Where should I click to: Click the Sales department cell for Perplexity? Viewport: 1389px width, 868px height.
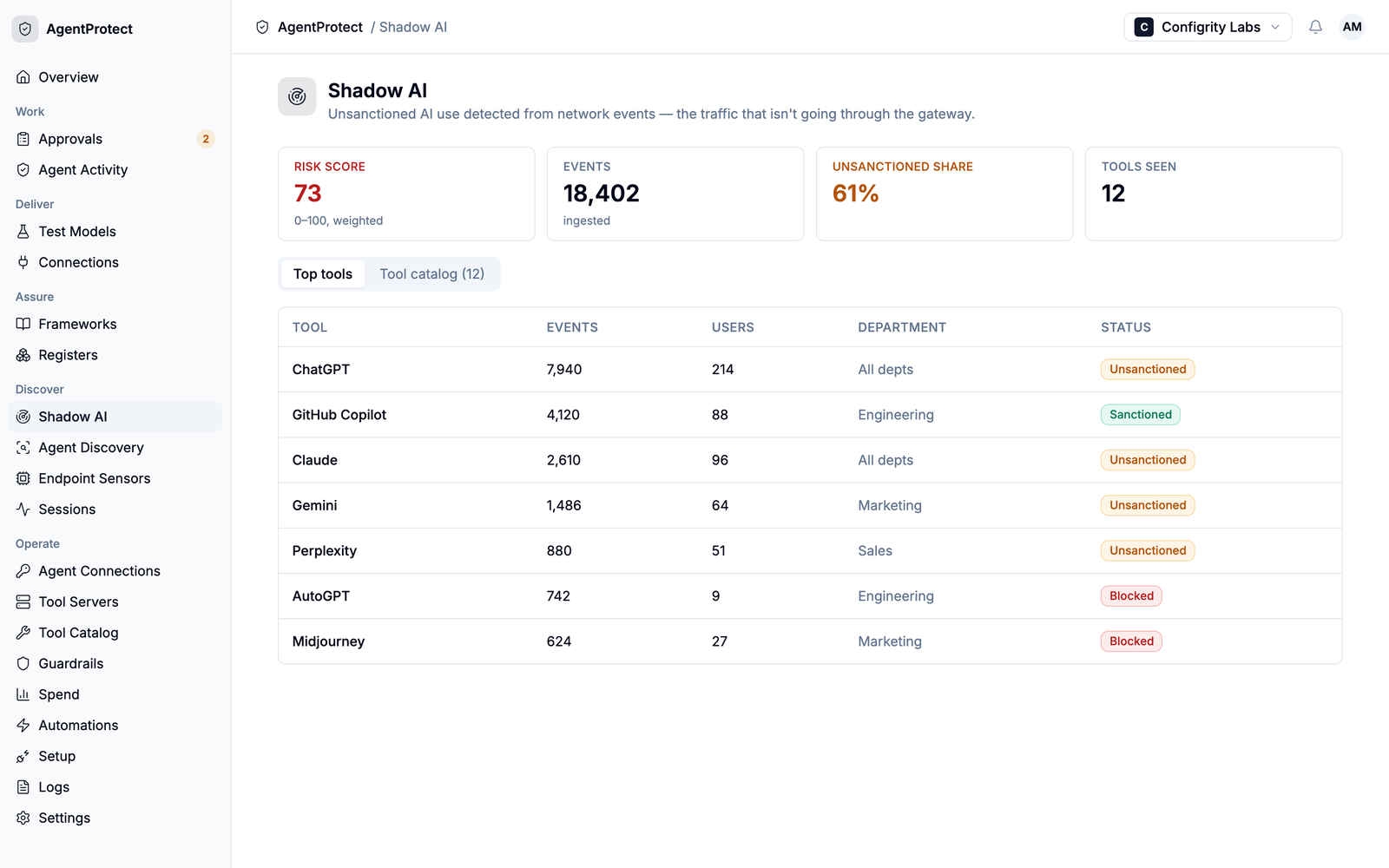pyautogui.click(x=875, y=551)
